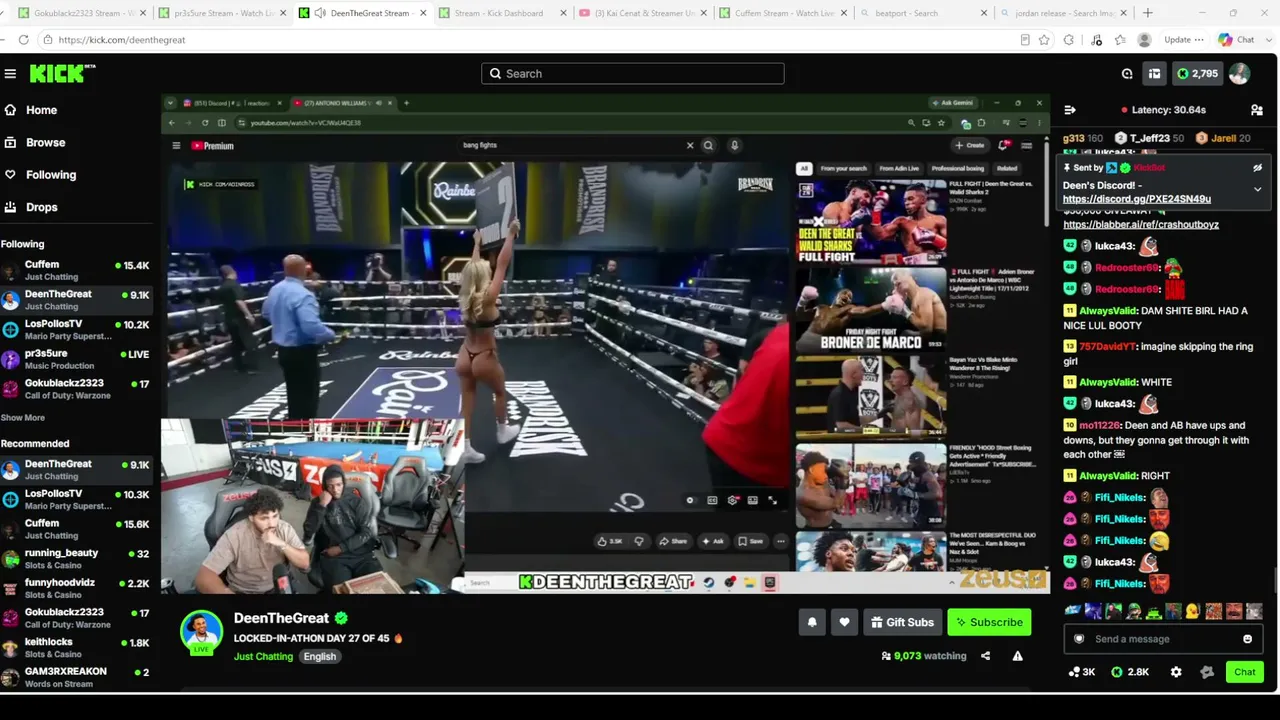Open chat identity badge icon
This screenshot has height=720, width=1280.
click(x=1078, y=639)
